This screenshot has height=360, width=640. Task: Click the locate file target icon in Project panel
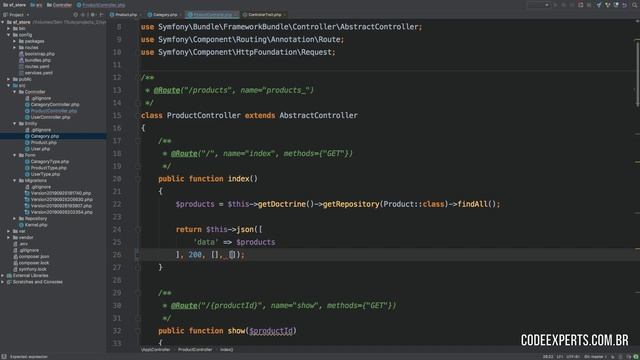[x=76, y=15]
